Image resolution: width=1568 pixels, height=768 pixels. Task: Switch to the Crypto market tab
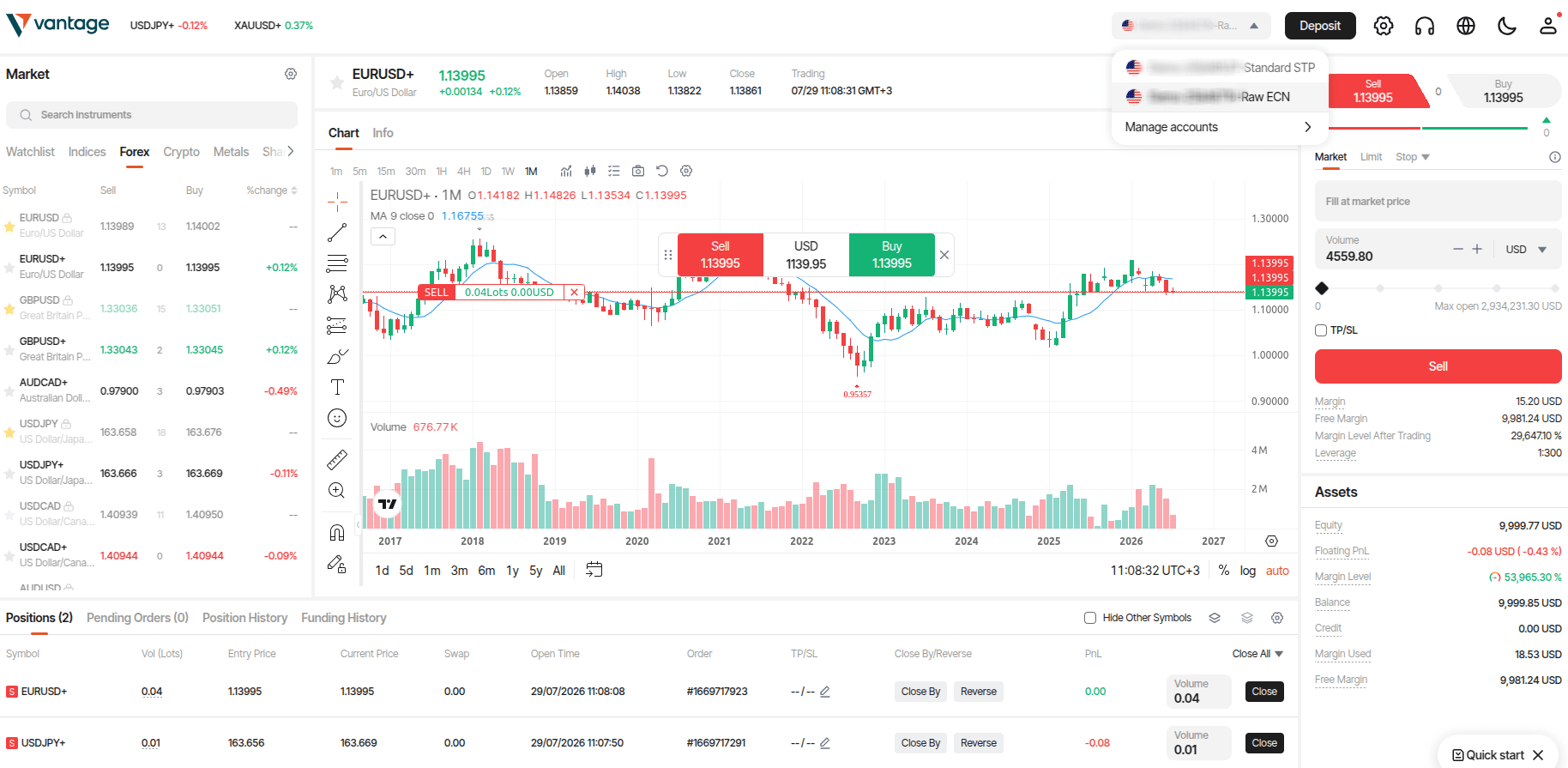(x=181, y=152)
